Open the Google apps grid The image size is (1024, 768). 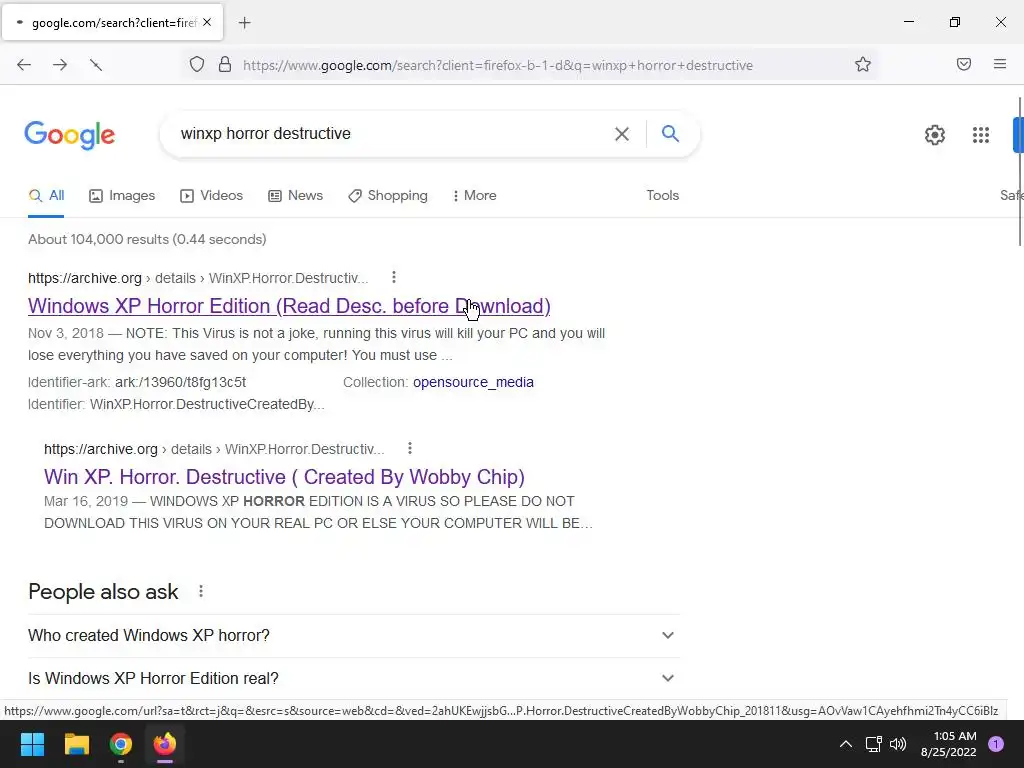(980, 135)
